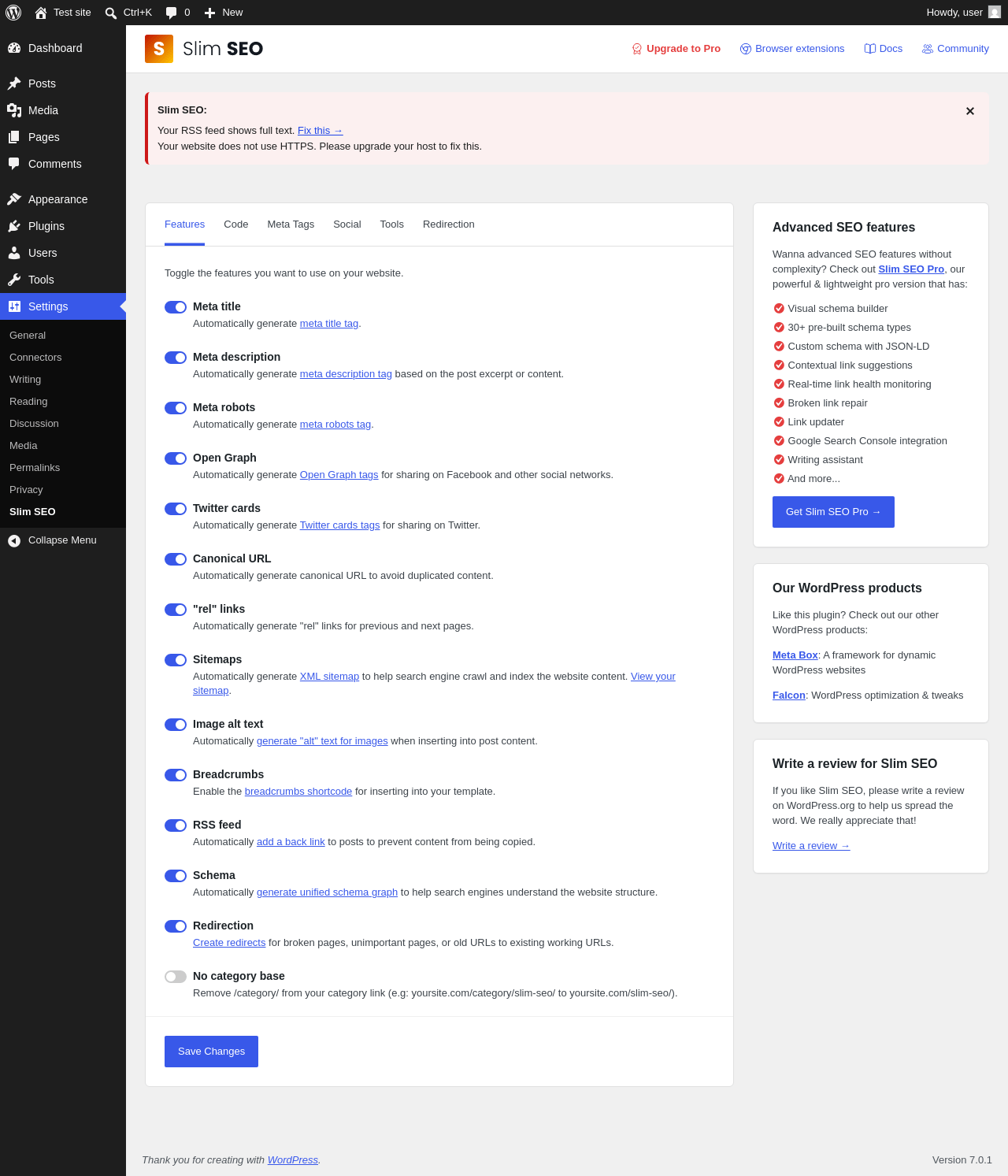Viewport: 1008px width, 1176px height.
Task: Click the Collapse Menu arrow icon
Action: tap(14, 540)
